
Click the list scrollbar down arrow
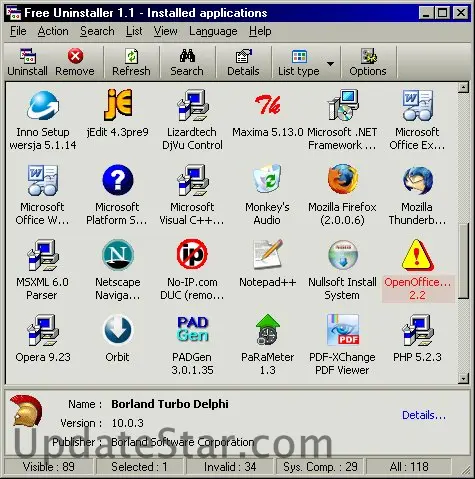(x=463, y=378)
